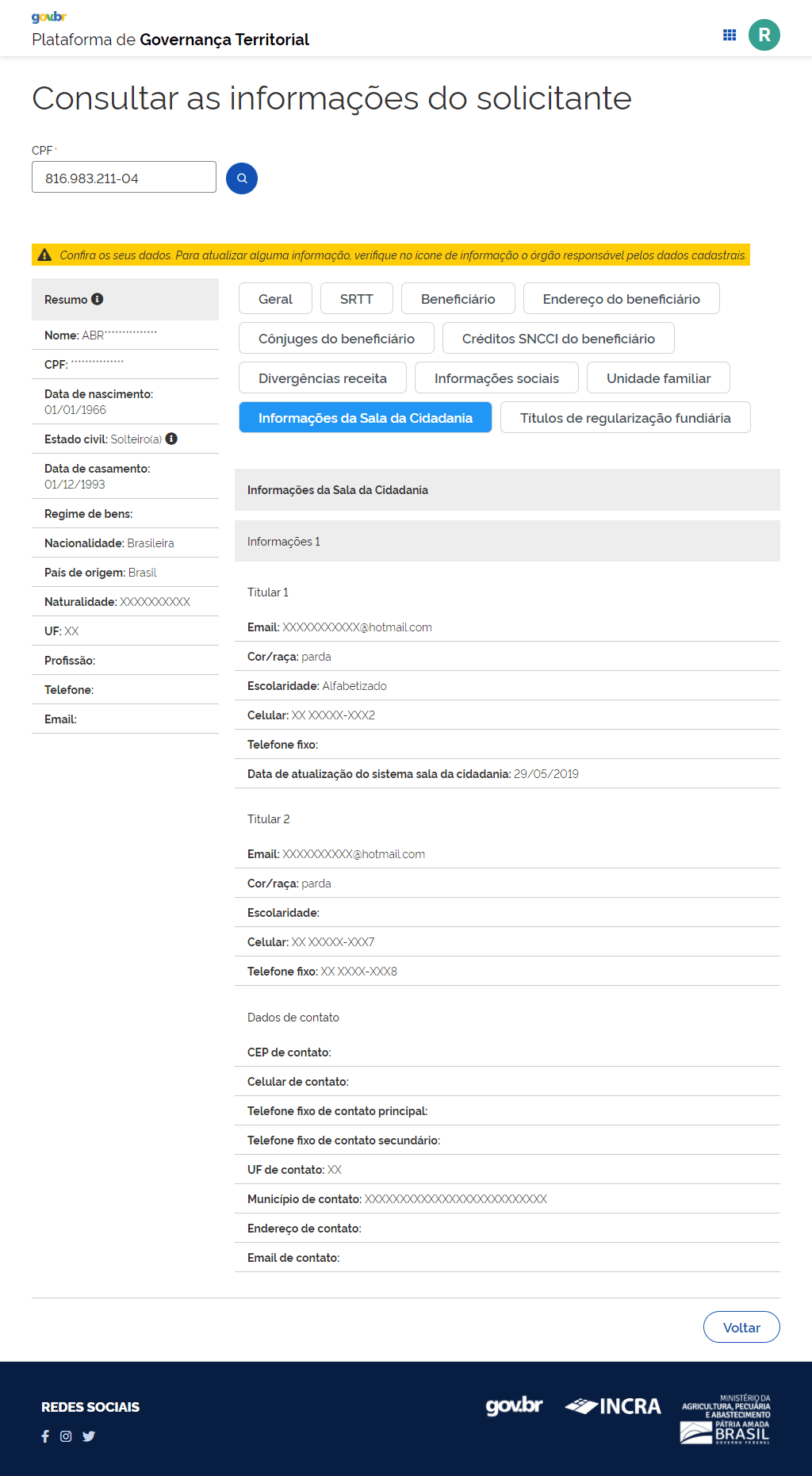812x1476 pixels.
Task: Click the info icon next to Estado civil
Action: click(171, 439)
